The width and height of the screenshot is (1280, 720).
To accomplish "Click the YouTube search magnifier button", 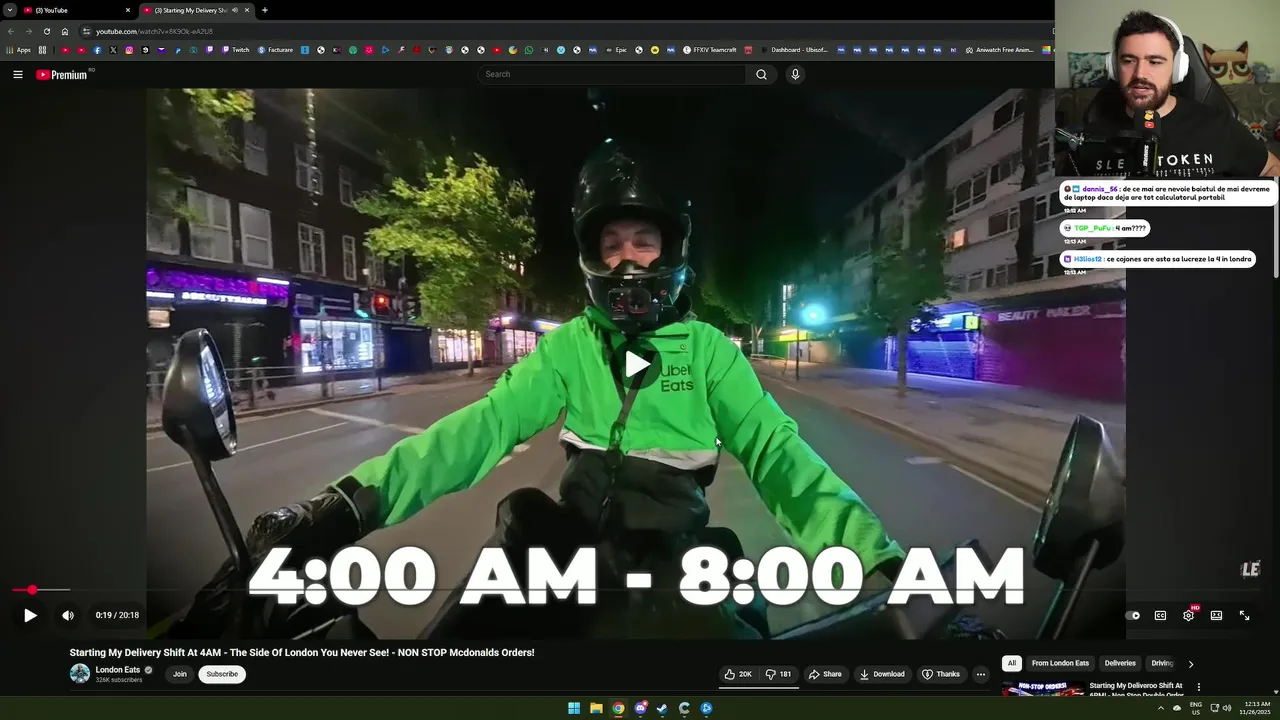I will (761, 74).
